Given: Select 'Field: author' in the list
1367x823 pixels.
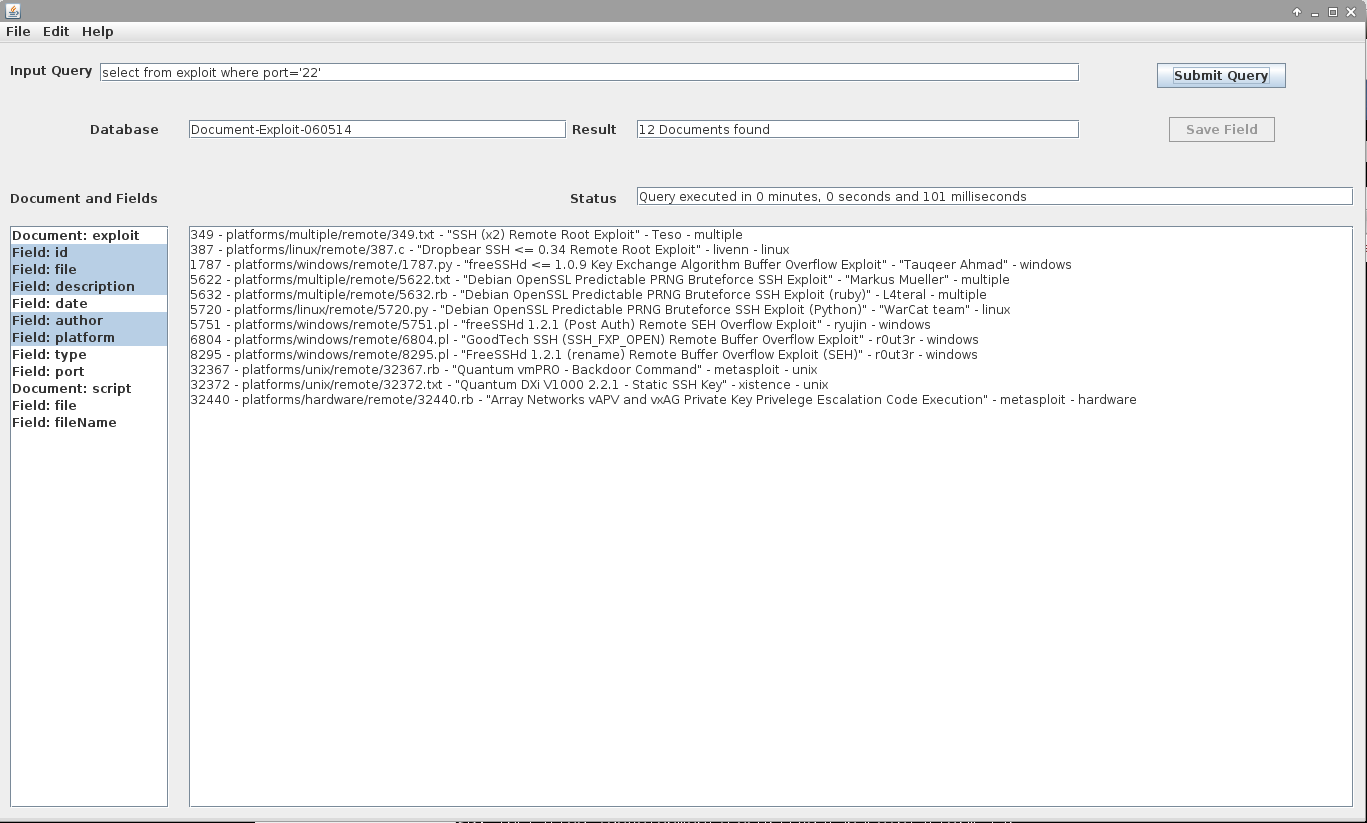Looking at the screenshot, I should click(x=89, y=320).
